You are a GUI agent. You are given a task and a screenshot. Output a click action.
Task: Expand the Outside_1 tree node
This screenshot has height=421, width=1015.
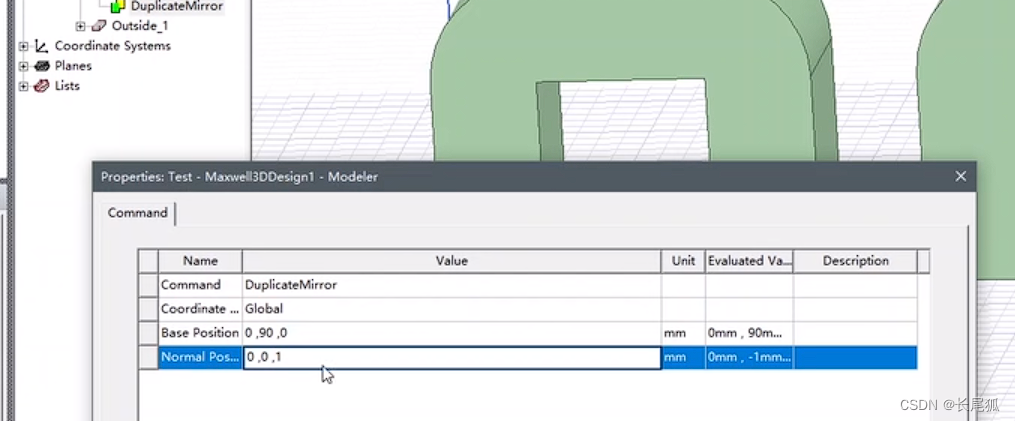(x=81, y=26)
